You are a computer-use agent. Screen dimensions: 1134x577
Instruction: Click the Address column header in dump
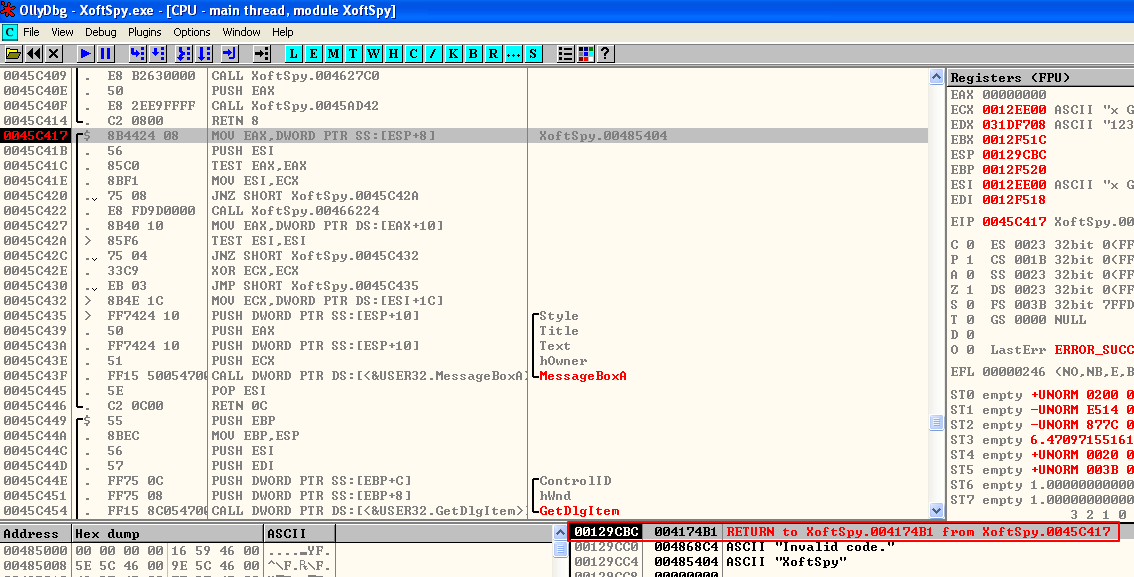[x=36, y=534]
